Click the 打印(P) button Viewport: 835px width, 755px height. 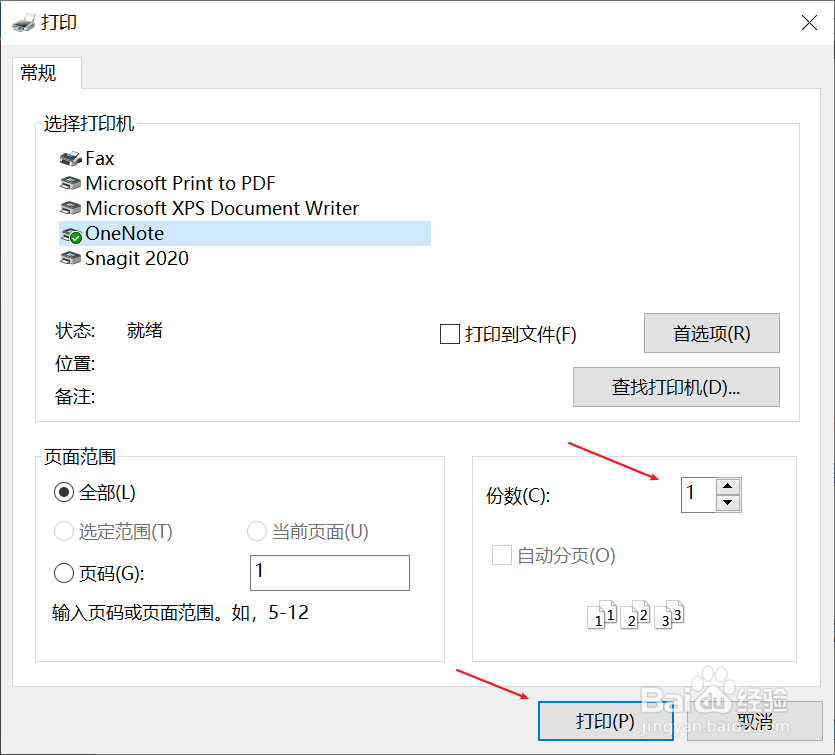click(x=605, y=721)
